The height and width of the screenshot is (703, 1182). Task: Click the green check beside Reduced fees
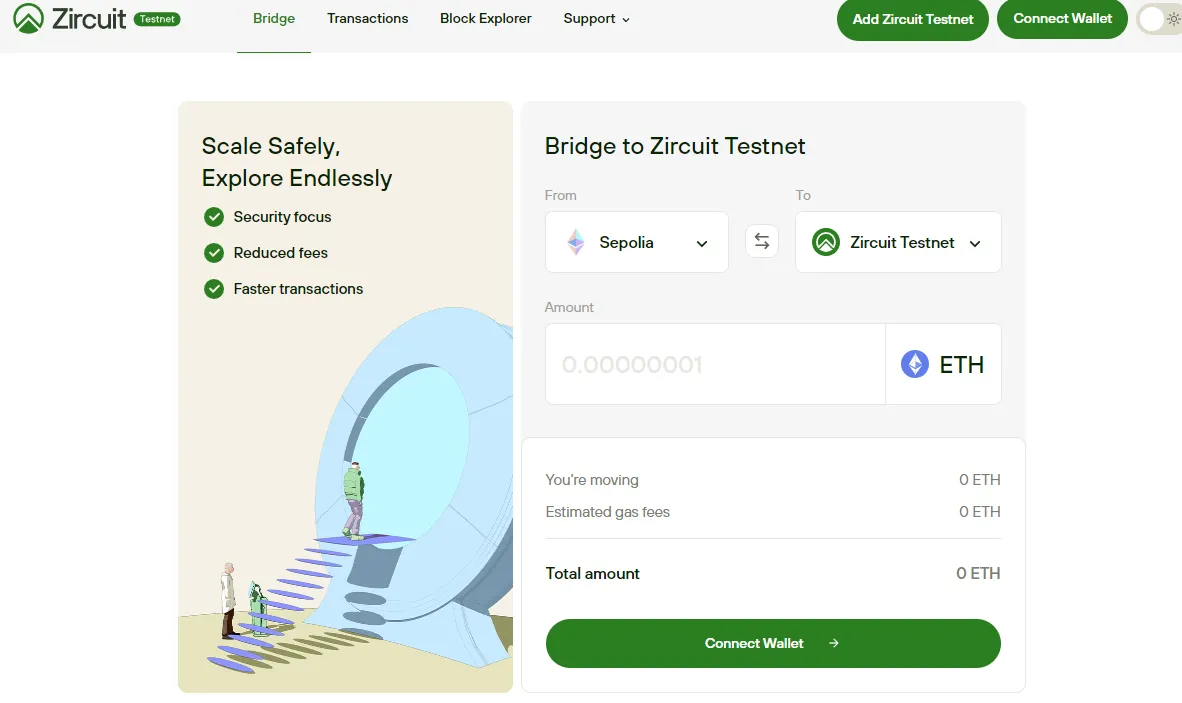(214, 253)
